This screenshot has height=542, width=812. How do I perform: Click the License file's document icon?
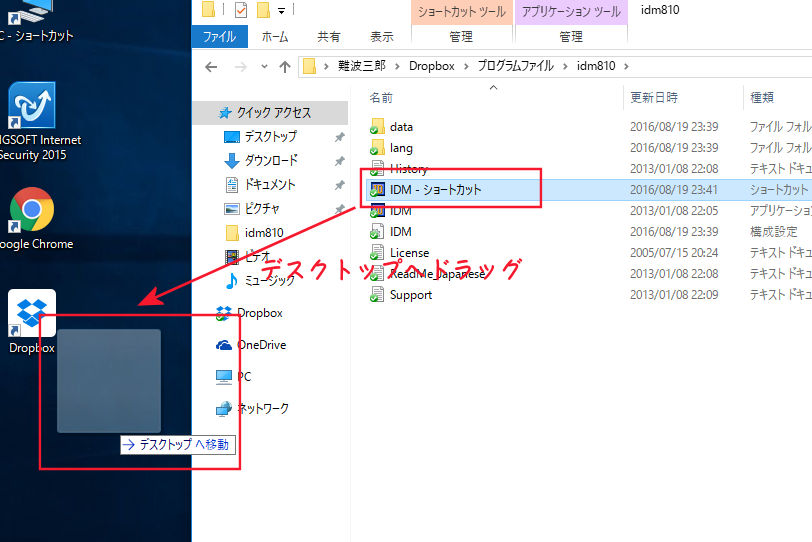coord(377,253)
